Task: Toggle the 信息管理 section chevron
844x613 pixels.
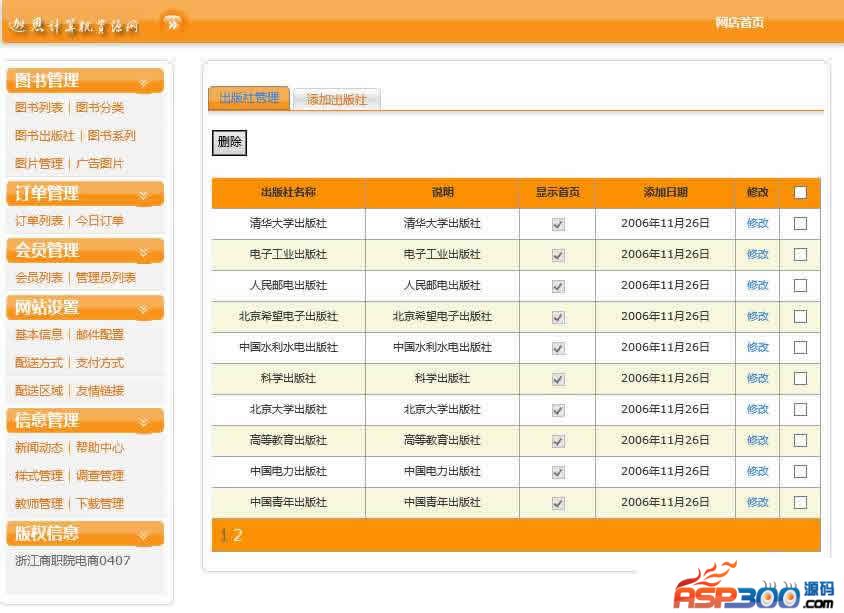Action: click(144, 423)
